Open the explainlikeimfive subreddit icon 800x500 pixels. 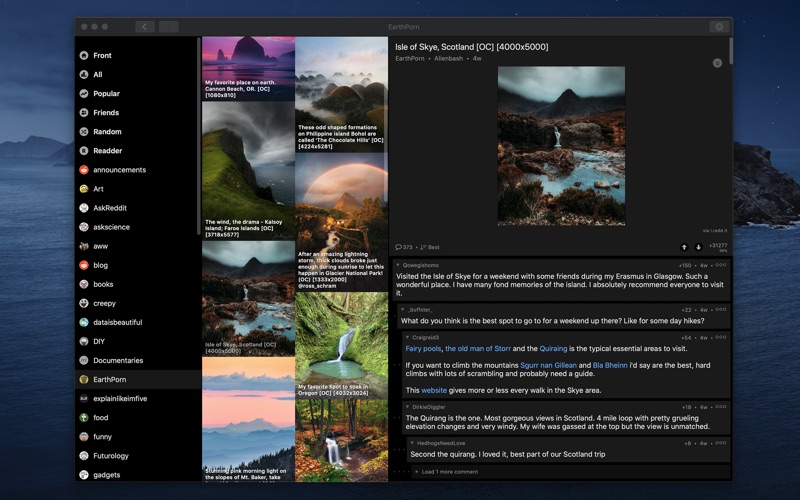pyautogui.click(x=84, y=398)
